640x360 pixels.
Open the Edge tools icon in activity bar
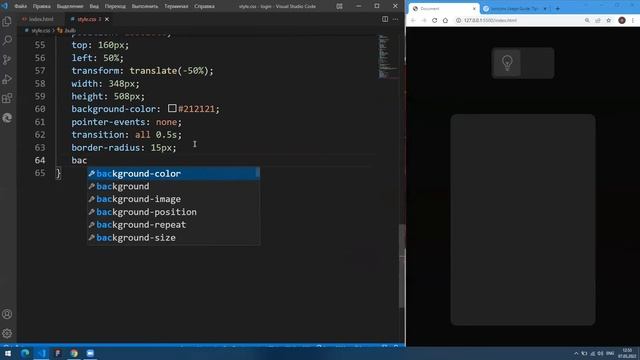(7, 118)
